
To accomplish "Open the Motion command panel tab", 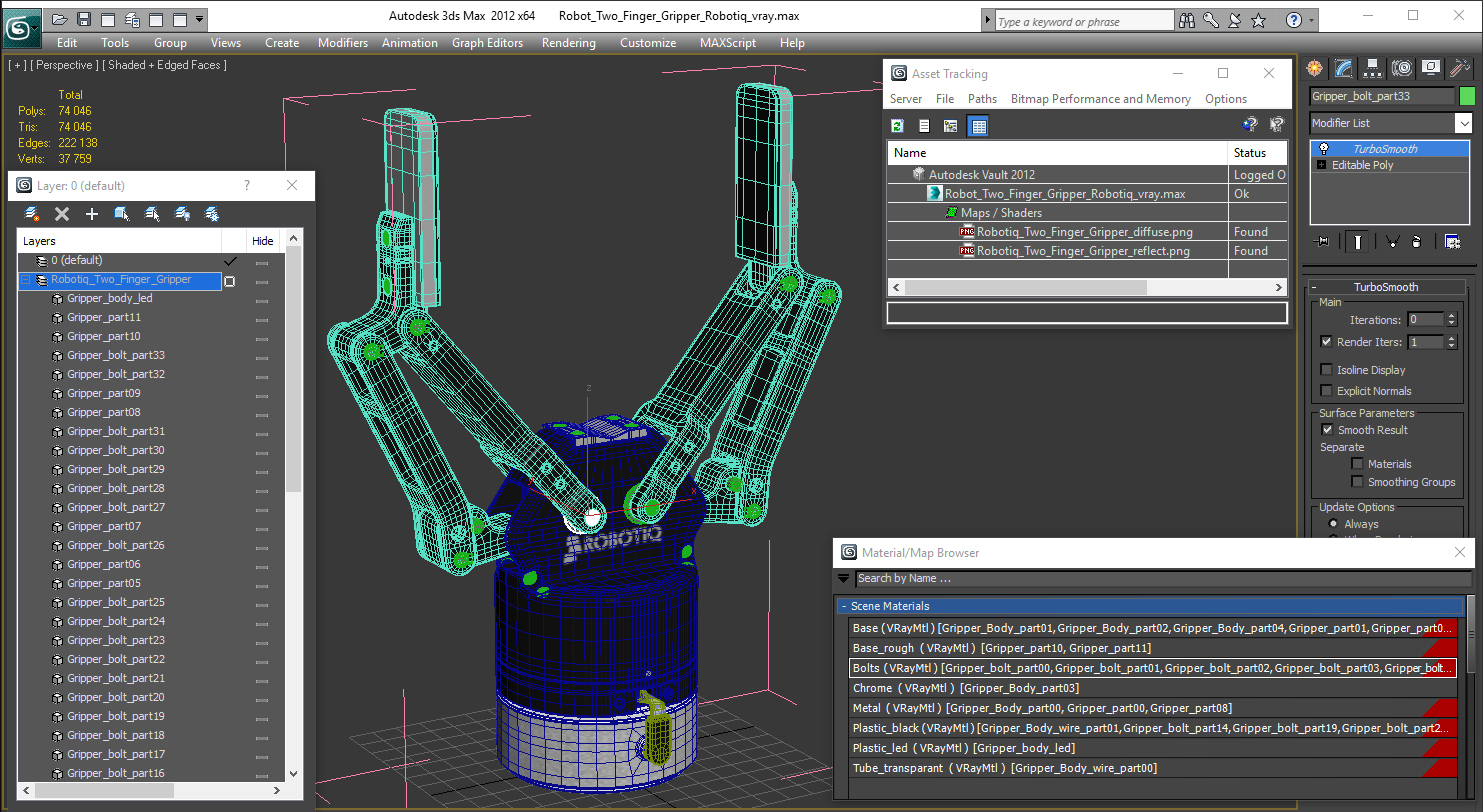I will [x=1402, y=68].
